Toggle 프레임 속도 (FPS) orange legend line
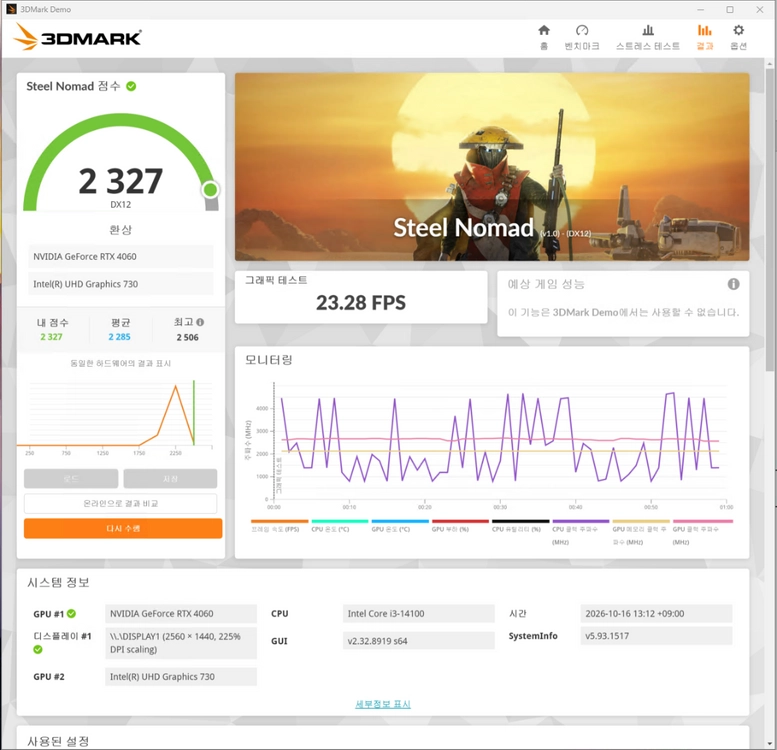777x750 pixels. (x=279, y=521)
